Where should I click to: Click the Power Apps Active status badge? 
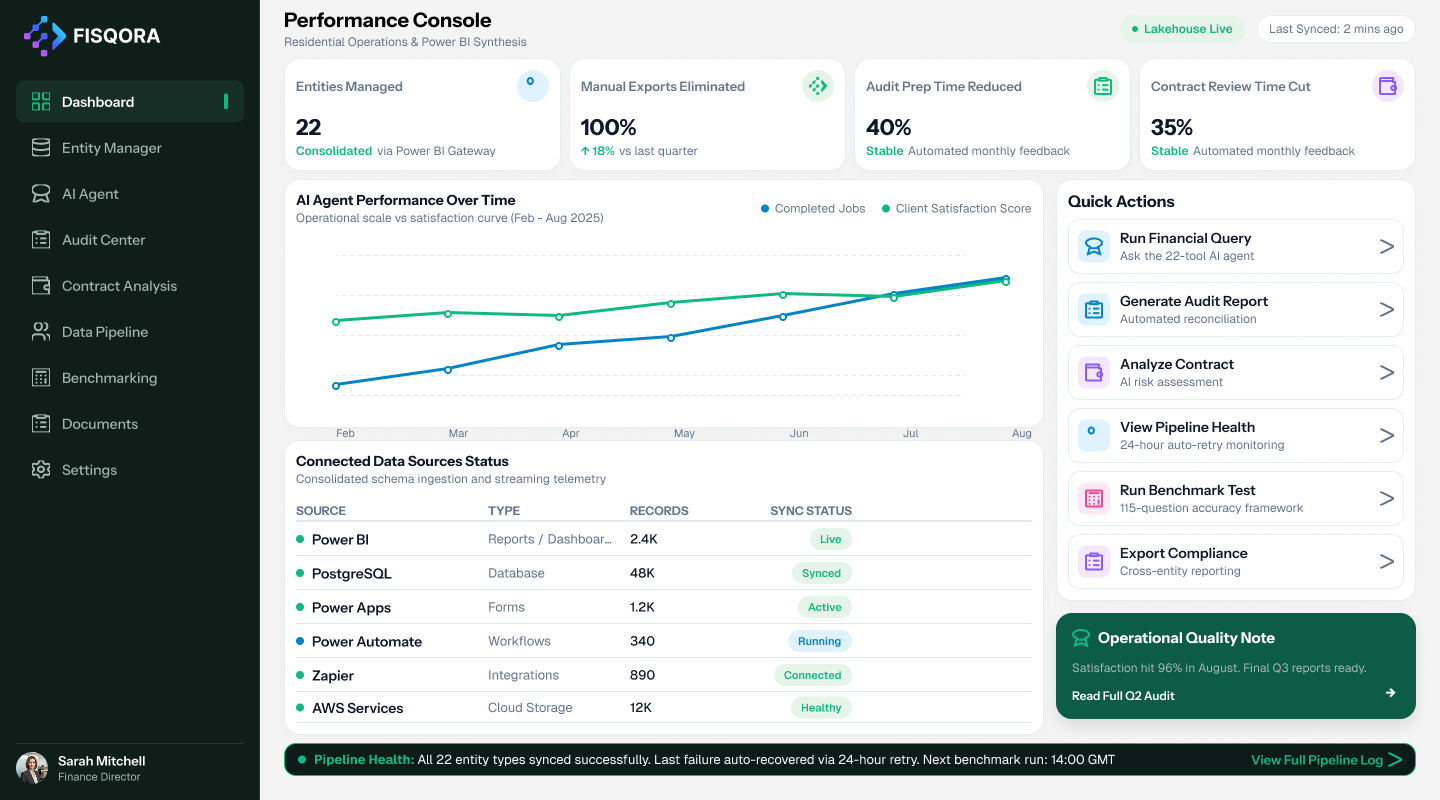[825, 607]
